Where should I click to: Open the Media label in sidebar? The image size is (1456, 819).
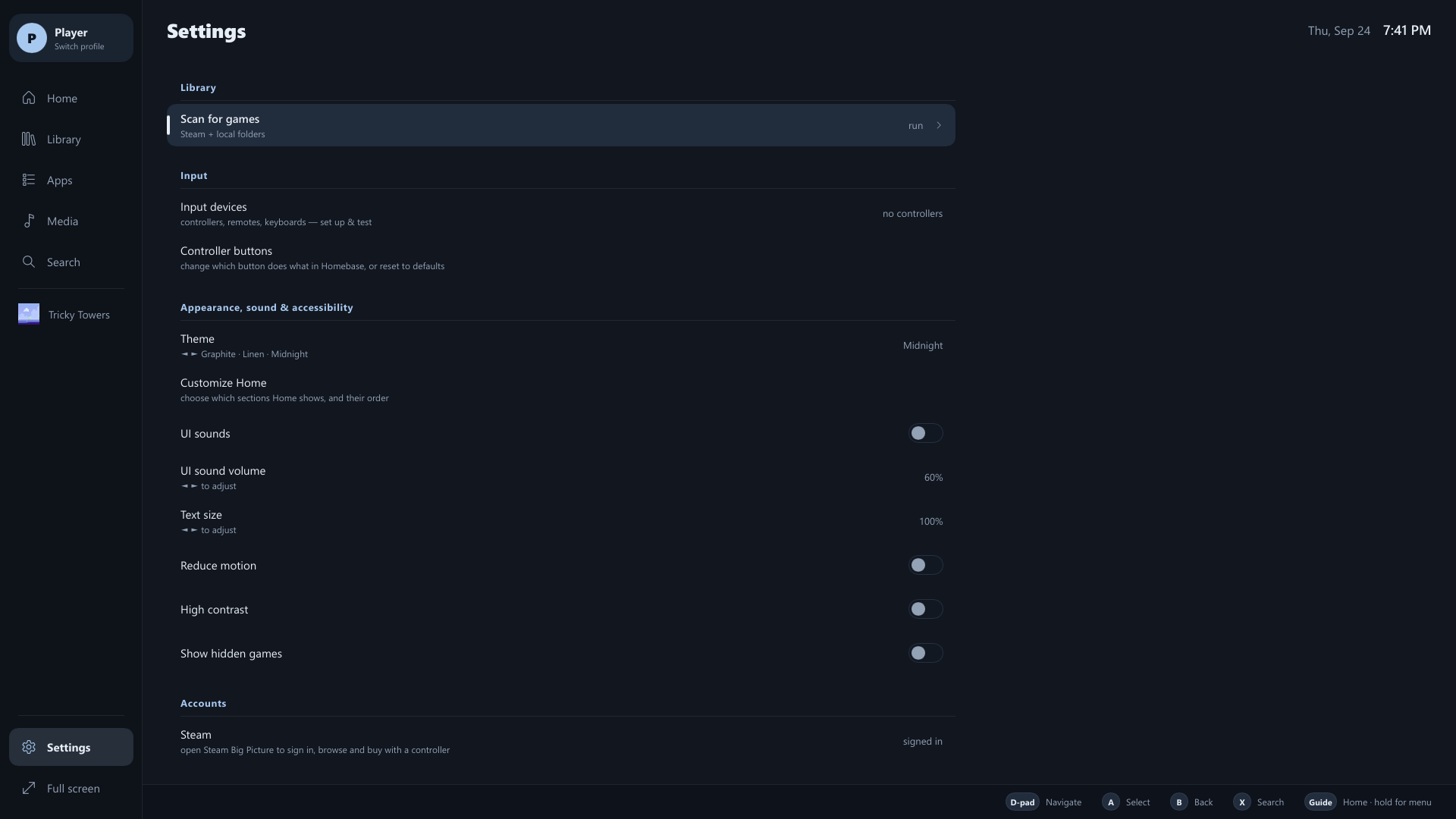(62, 221)
